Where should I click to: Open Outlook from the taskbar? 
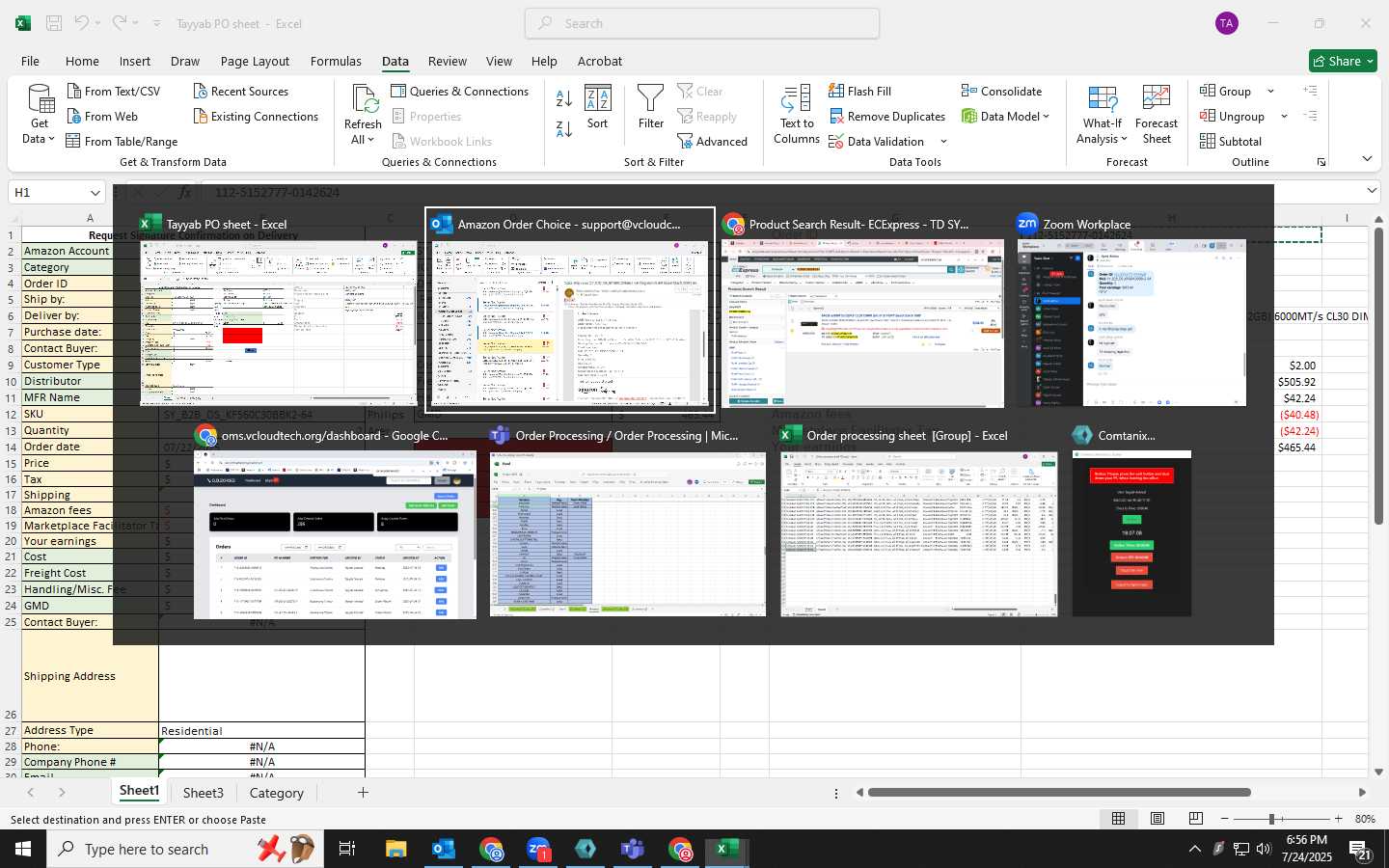[x=444, y=850]
